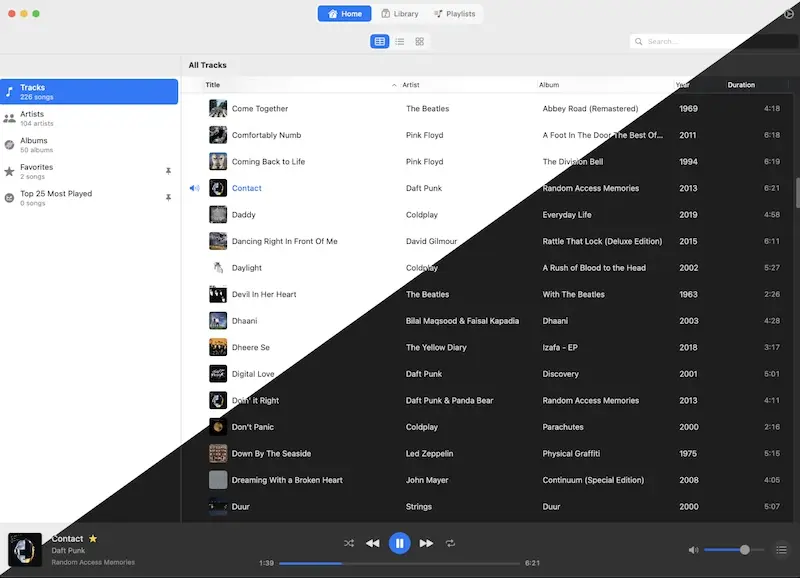Screen dimensions: 800x578
Task: Open the Library tab
Action: click(400, 14)
